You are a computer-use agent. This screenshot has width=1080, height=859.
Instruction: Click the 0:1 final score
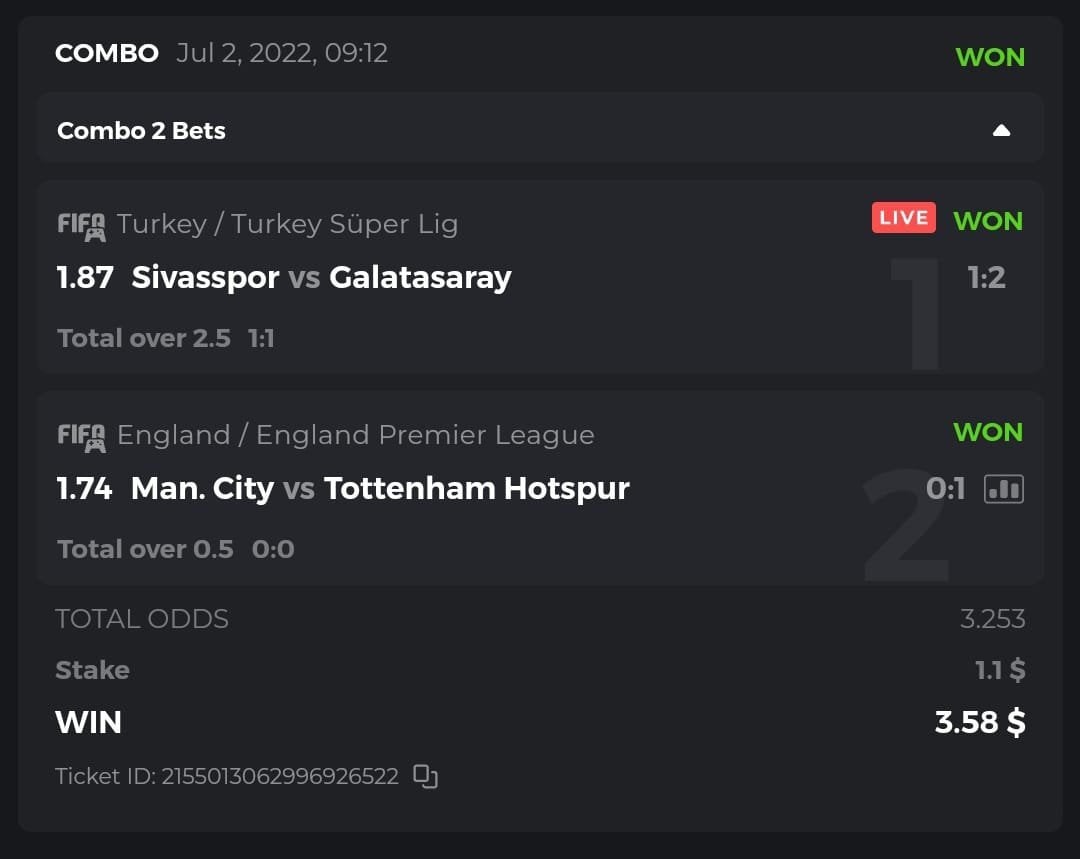coord(946,488)
